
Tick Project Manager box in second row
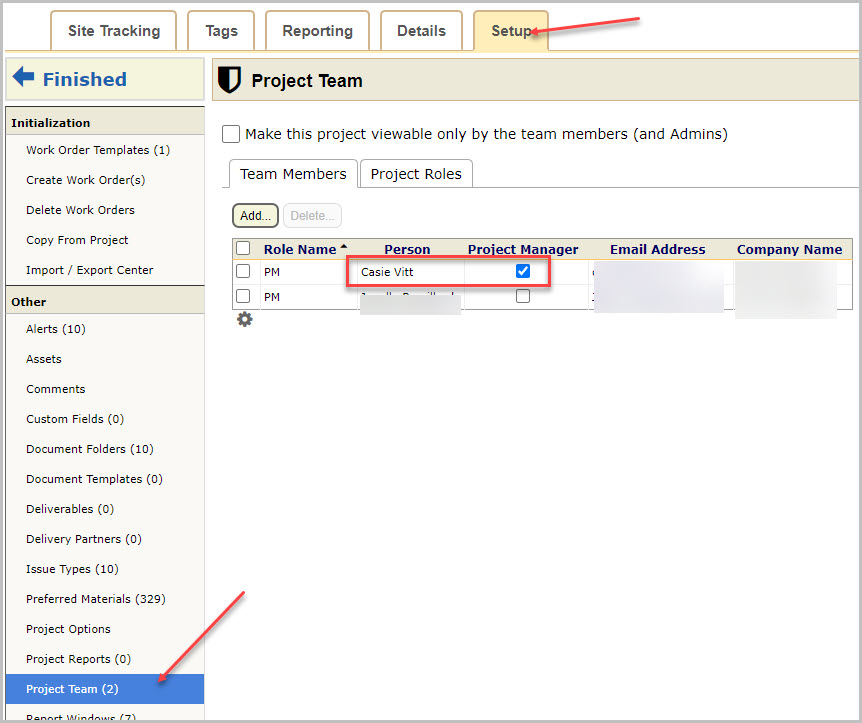pyautogui.click(x=523, y=296)
